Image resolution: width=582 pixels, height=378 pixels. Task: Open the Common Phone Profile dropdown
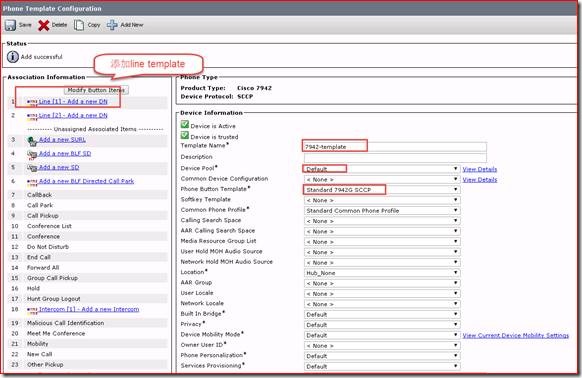pyautogui.click(x=382, y=211)
